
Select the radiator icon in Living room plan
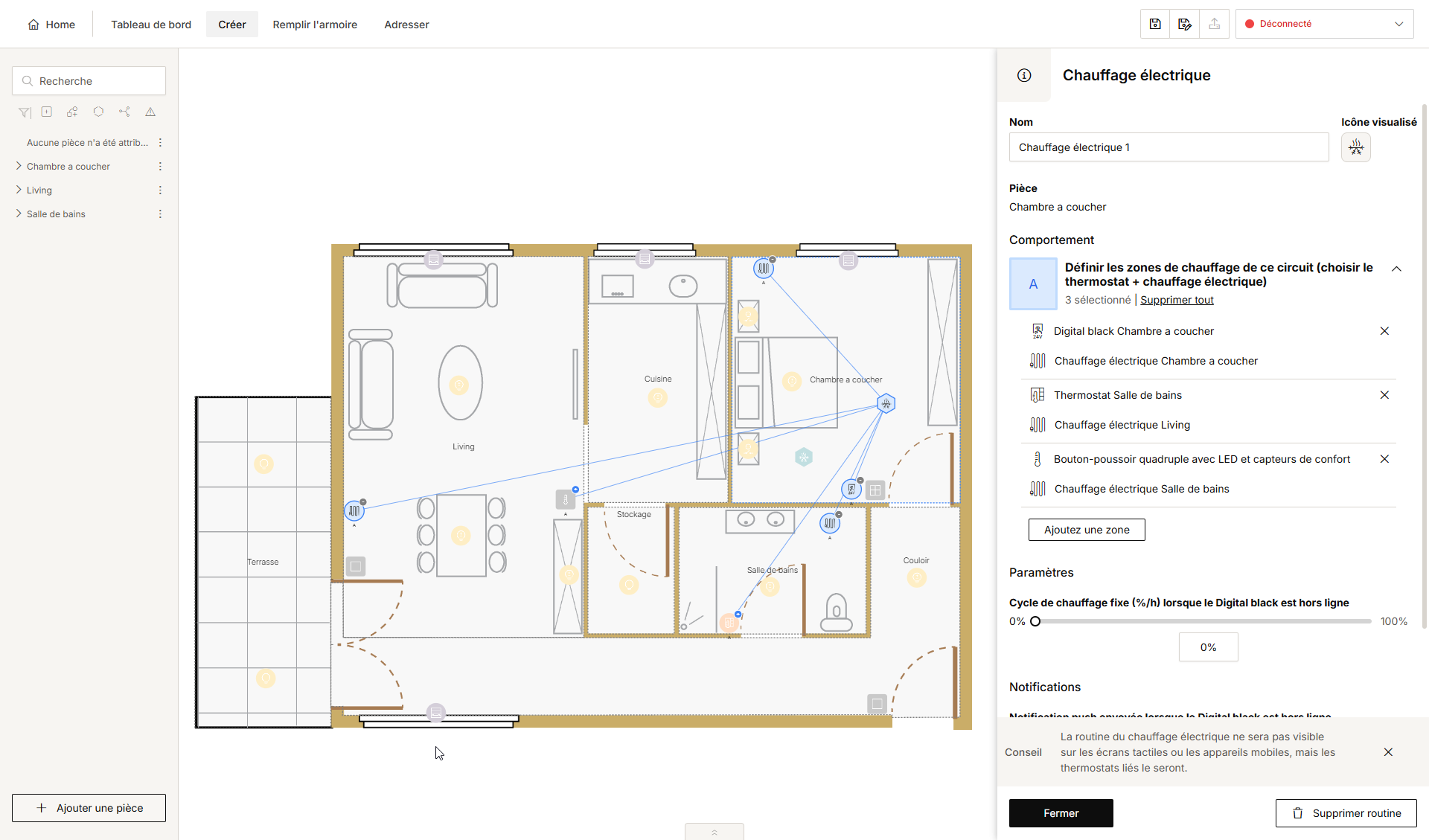pos(354,511)
